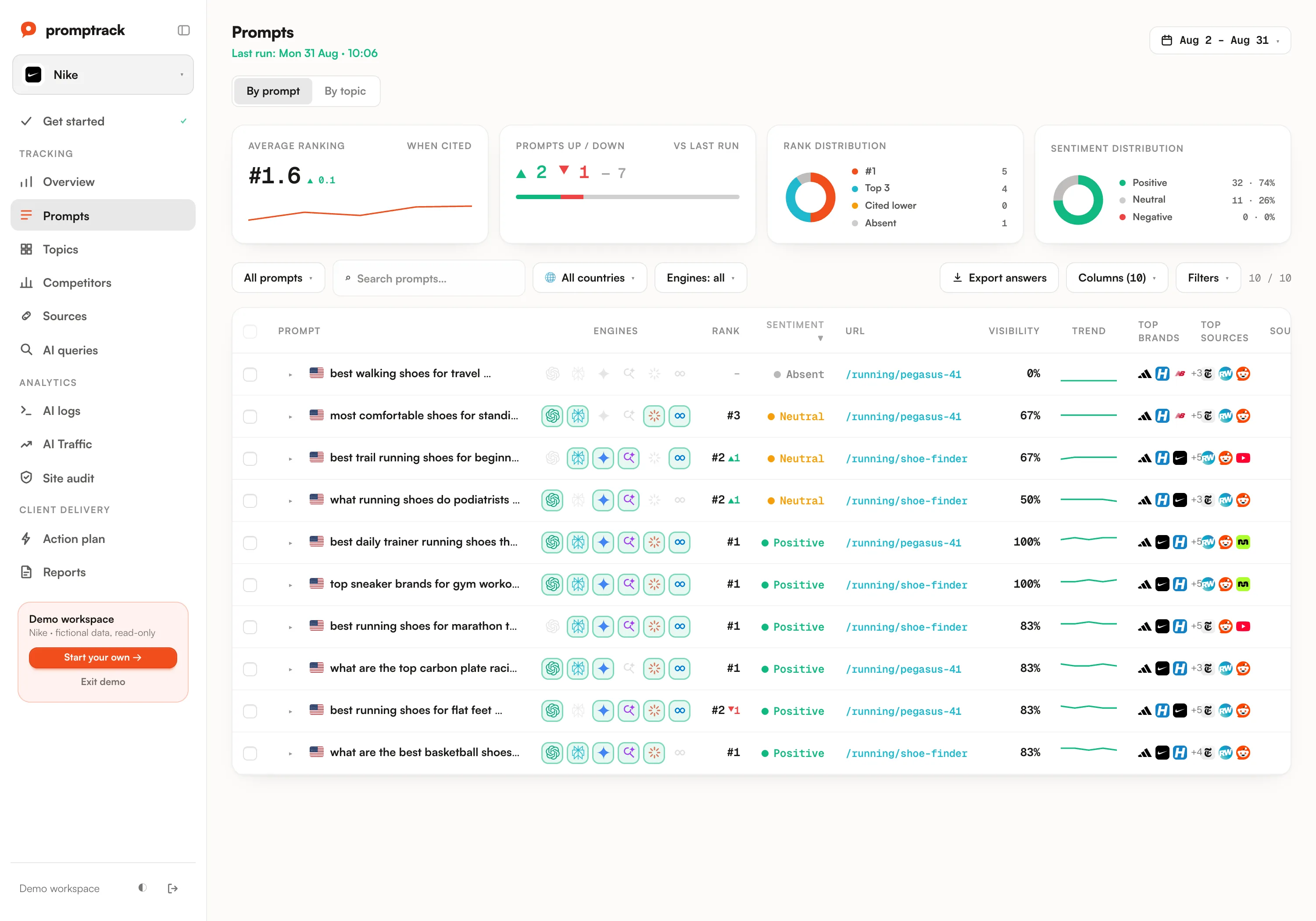1316x921 pixels.
Task: Click Gemini engine icon in what running shoes podiatrists row
Action: (x=604, y=500)
